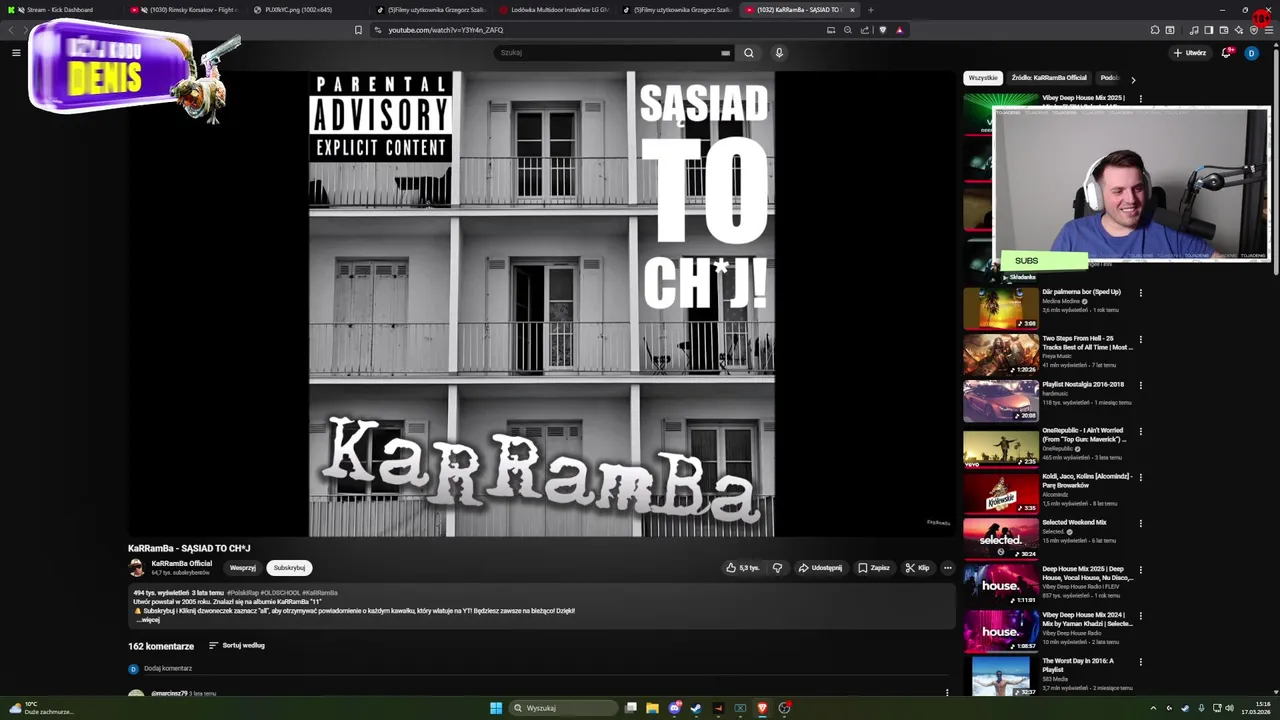
Task: Open Task View on taskbar
Action: coord(631,708)
